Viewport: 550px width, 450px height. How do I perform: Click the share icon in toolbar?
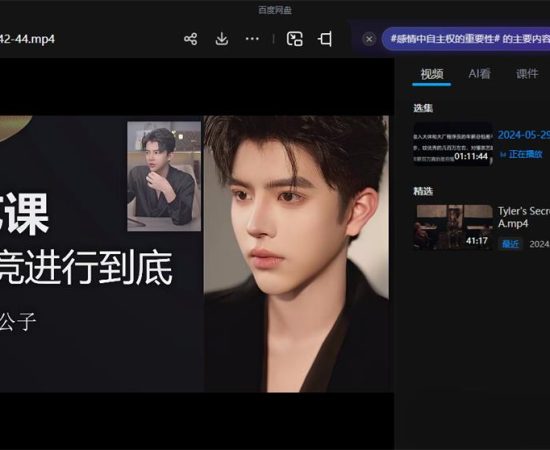click(190, 39)
